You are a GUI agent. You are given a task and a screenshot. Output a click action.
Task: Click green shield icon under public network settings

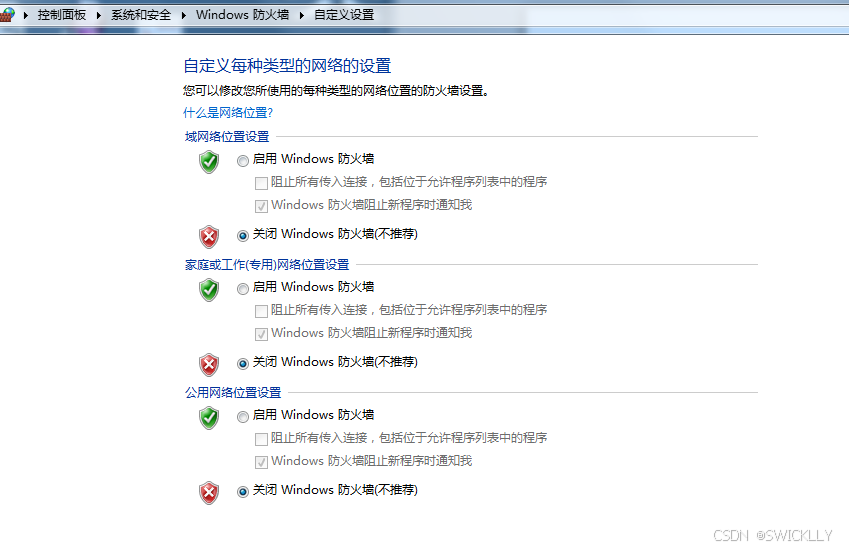click(x=209, y=418)
